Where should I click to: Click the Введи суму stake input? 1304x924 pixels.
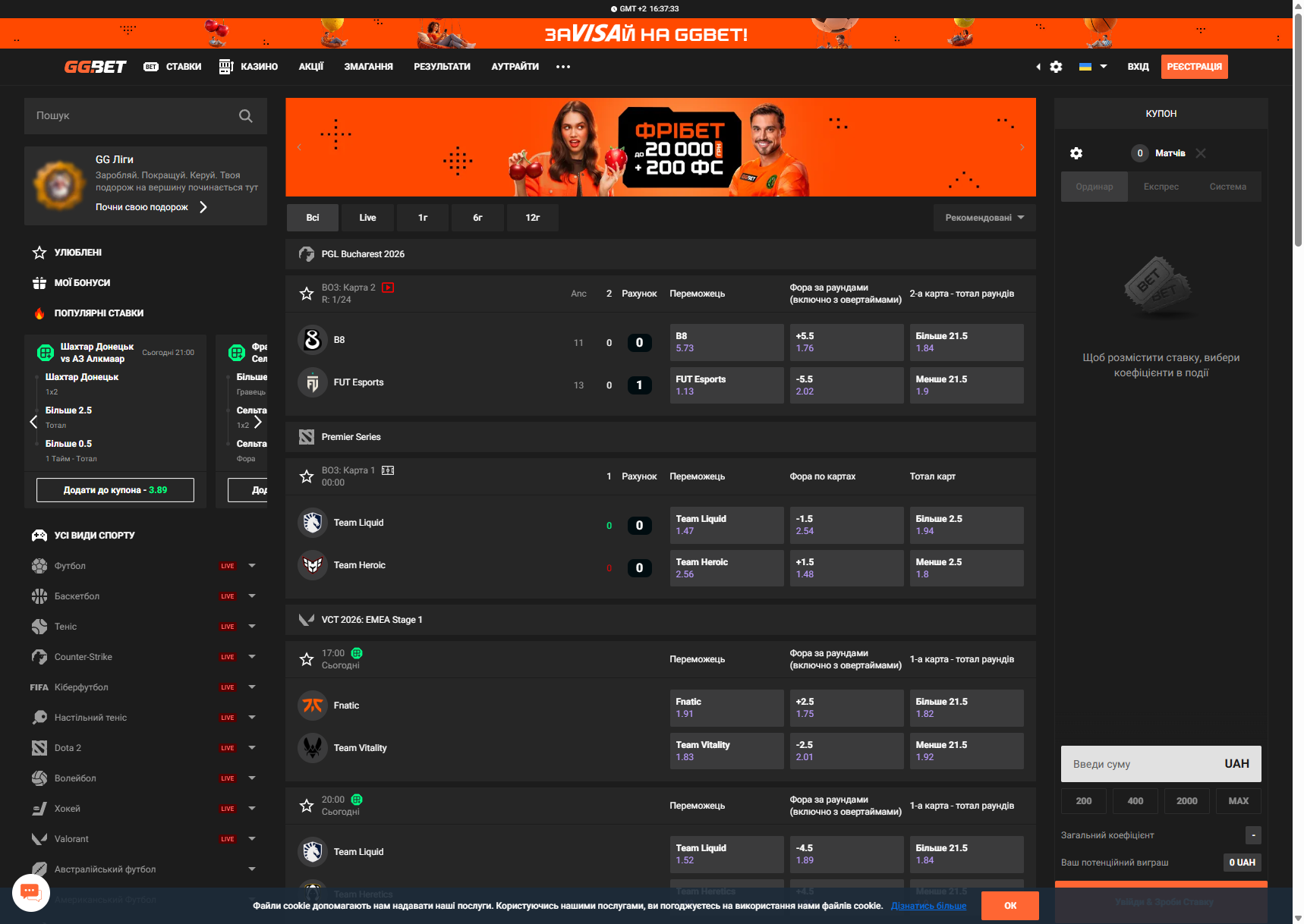(x=1161, y=764)
